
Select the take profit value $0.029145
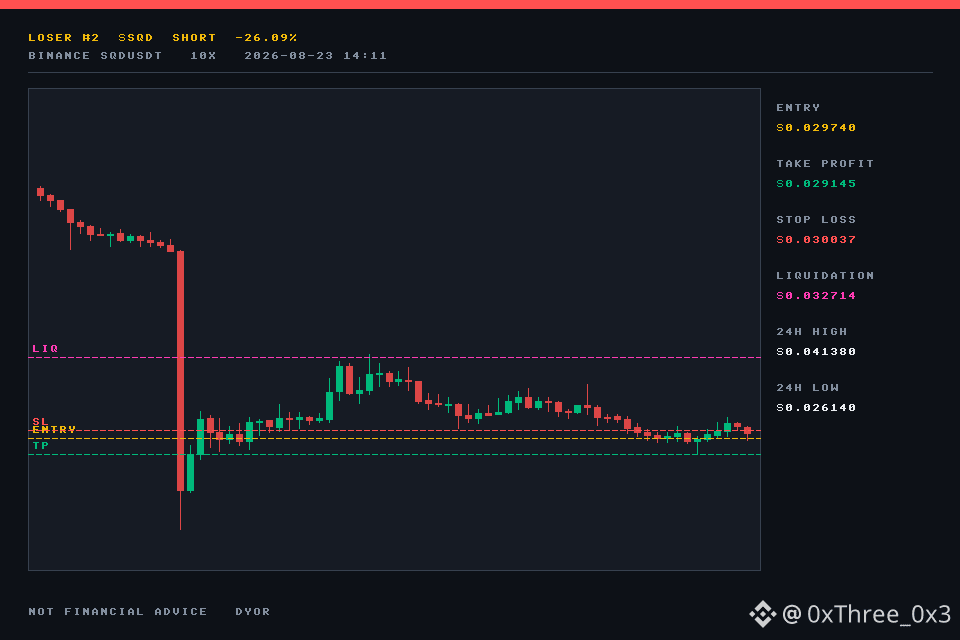click(x=816, y=184)
